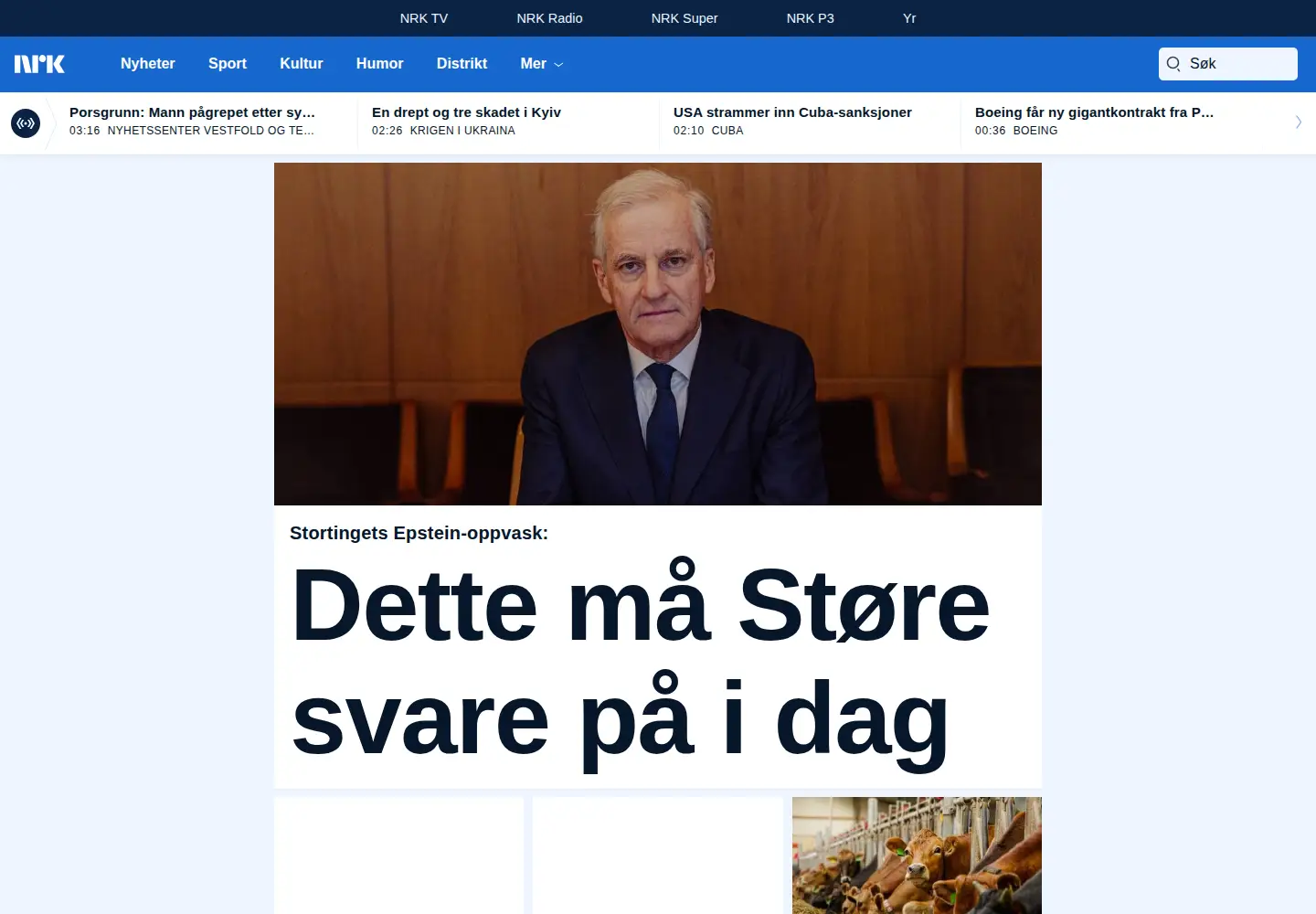Open the Nyheter section
The height and width of the screenshot is (914, 1316).
point(147,64)
